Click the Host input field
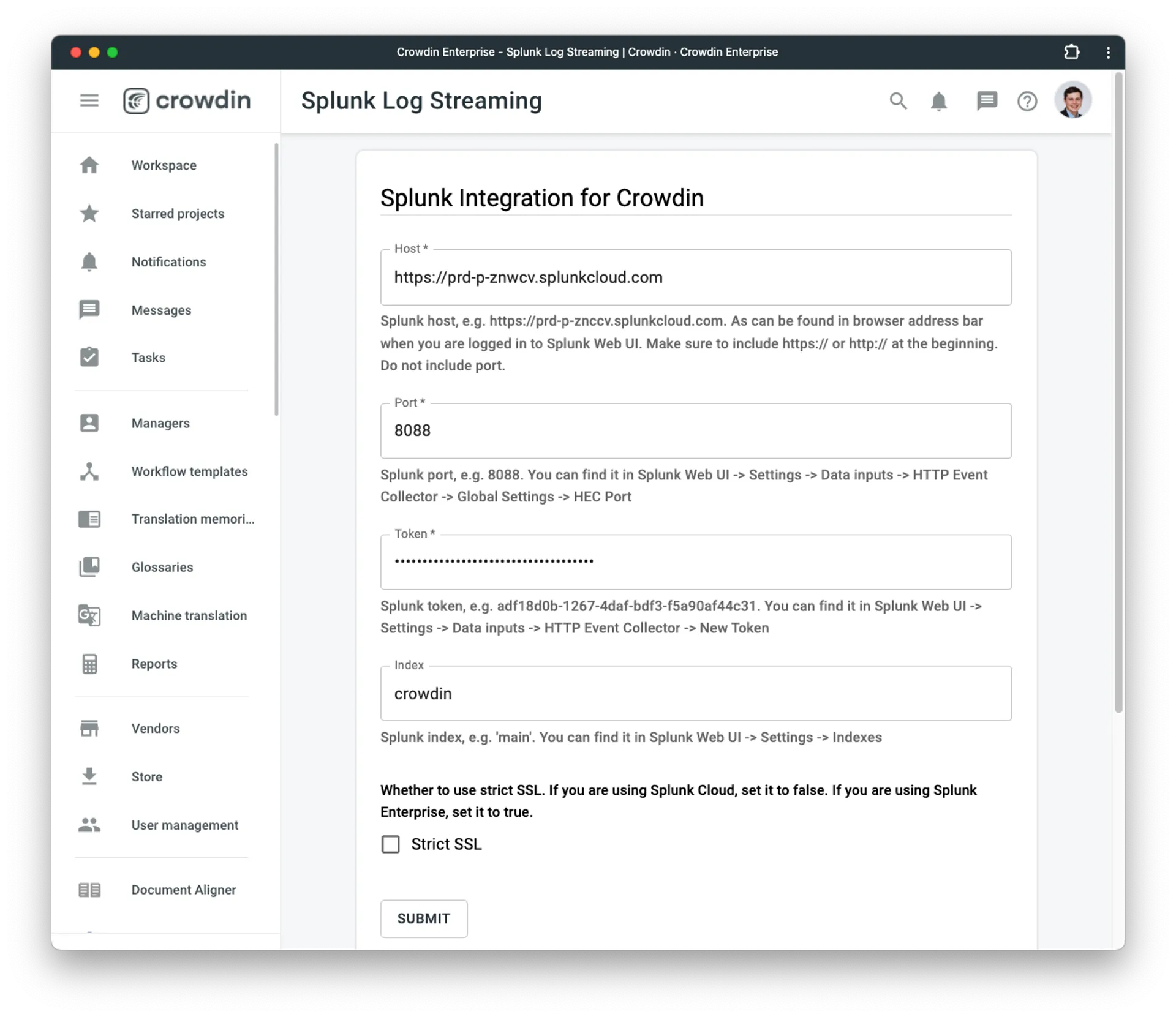This screenshot has width=1176, height=1017. coord(695,277)
